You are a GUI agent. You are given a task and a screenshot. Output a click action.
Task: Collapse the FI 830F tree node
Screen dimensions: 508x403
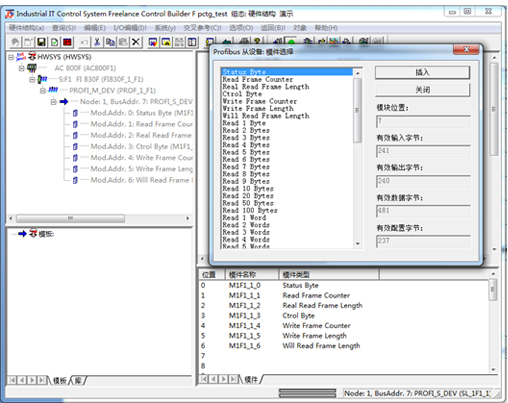pos(32,80)
